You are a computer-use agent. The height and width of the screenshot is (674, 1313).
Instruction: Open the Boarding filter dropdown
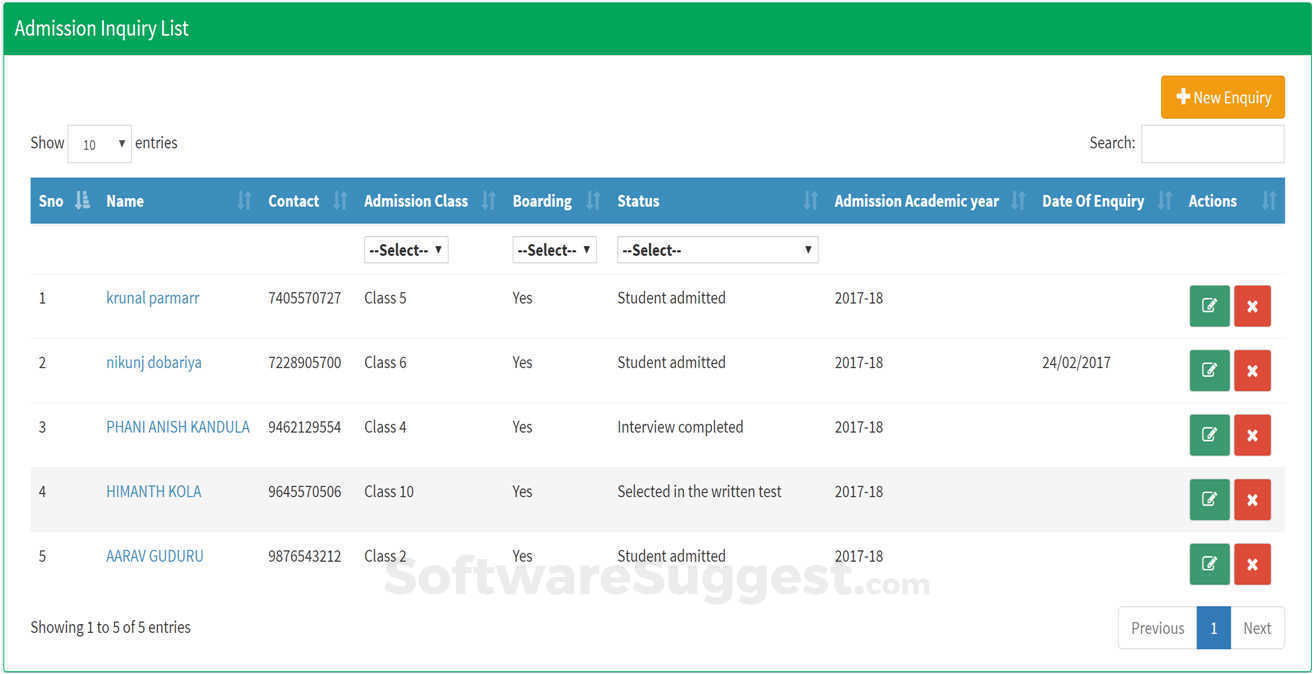(x=554, y=250)
